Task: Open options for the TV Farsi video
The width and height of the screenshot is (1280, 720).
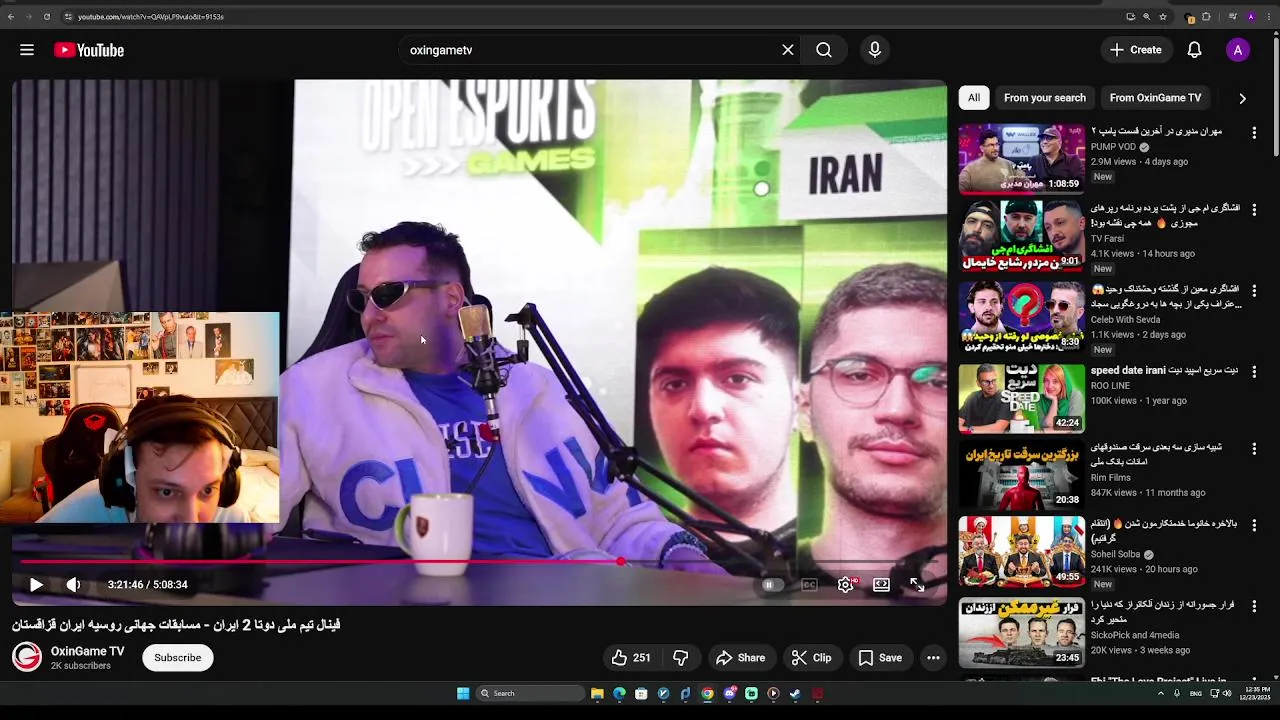Action: click(1254, 210)
